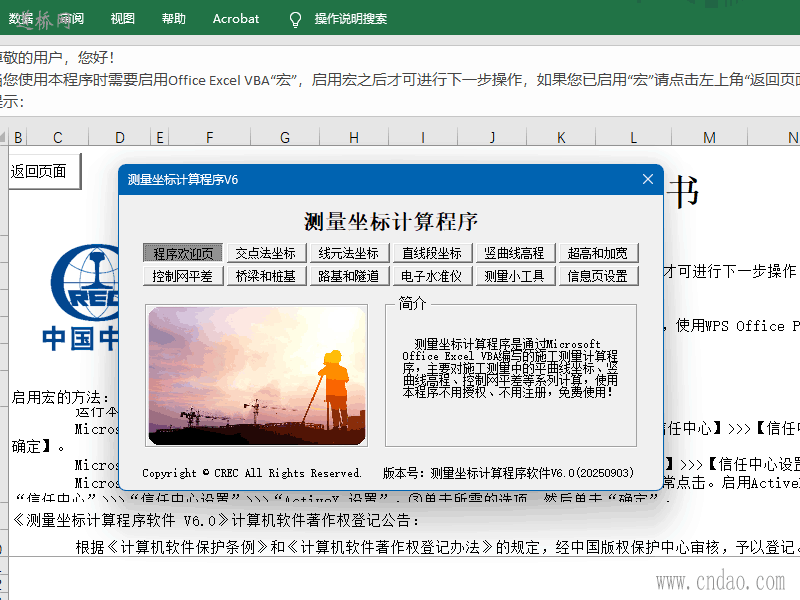Click the 操作说明搜索 search box

click(351, 19)
